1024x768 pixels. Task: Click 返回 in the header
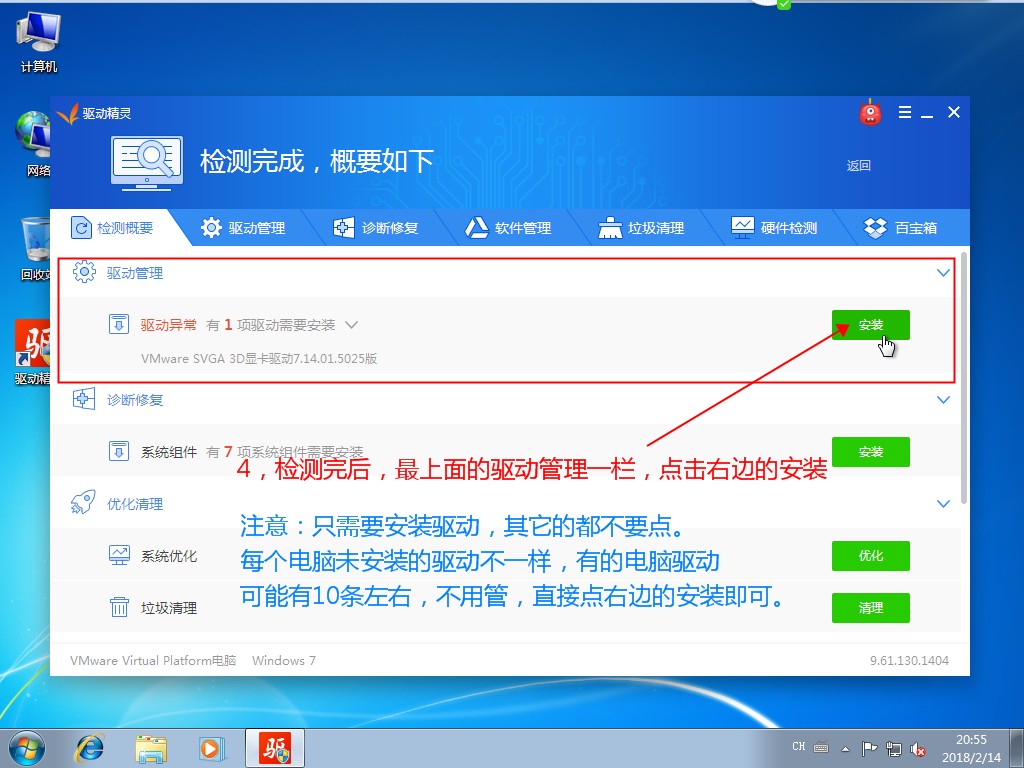[858, 163]
